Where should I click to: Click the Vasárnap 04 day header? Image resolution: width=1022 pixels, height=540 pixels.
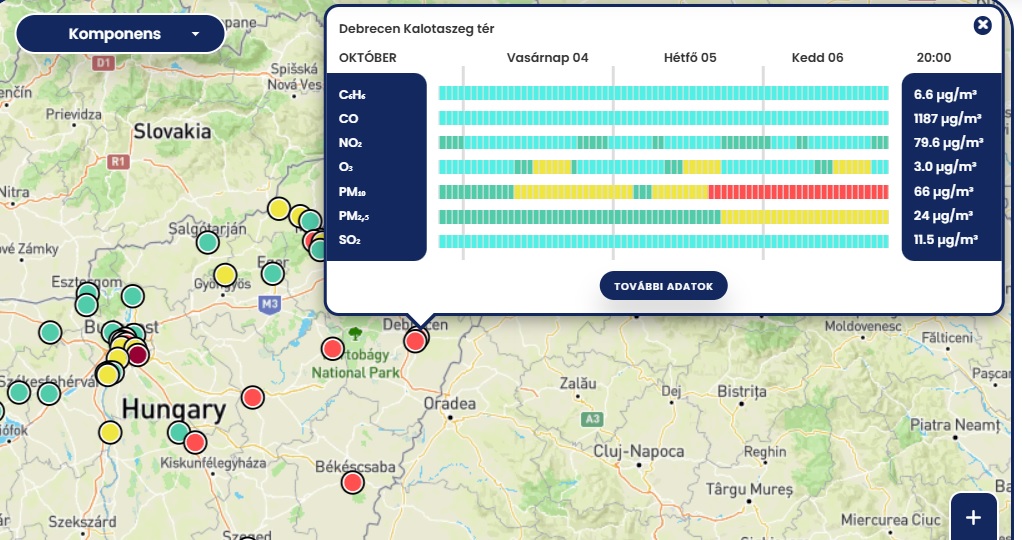548,57
